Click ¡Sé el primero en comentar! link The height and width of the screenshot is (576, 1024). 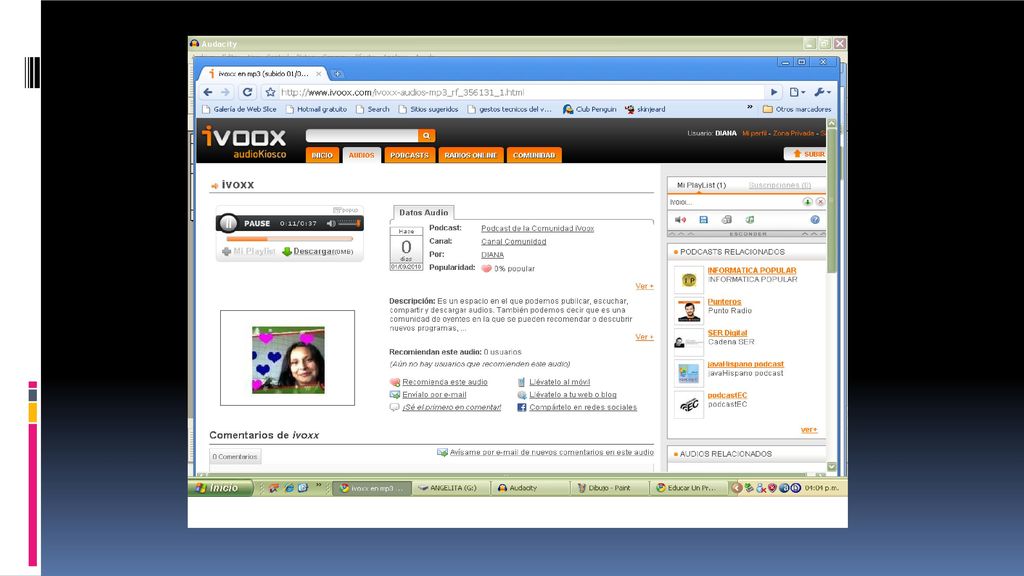pos(451,407)
